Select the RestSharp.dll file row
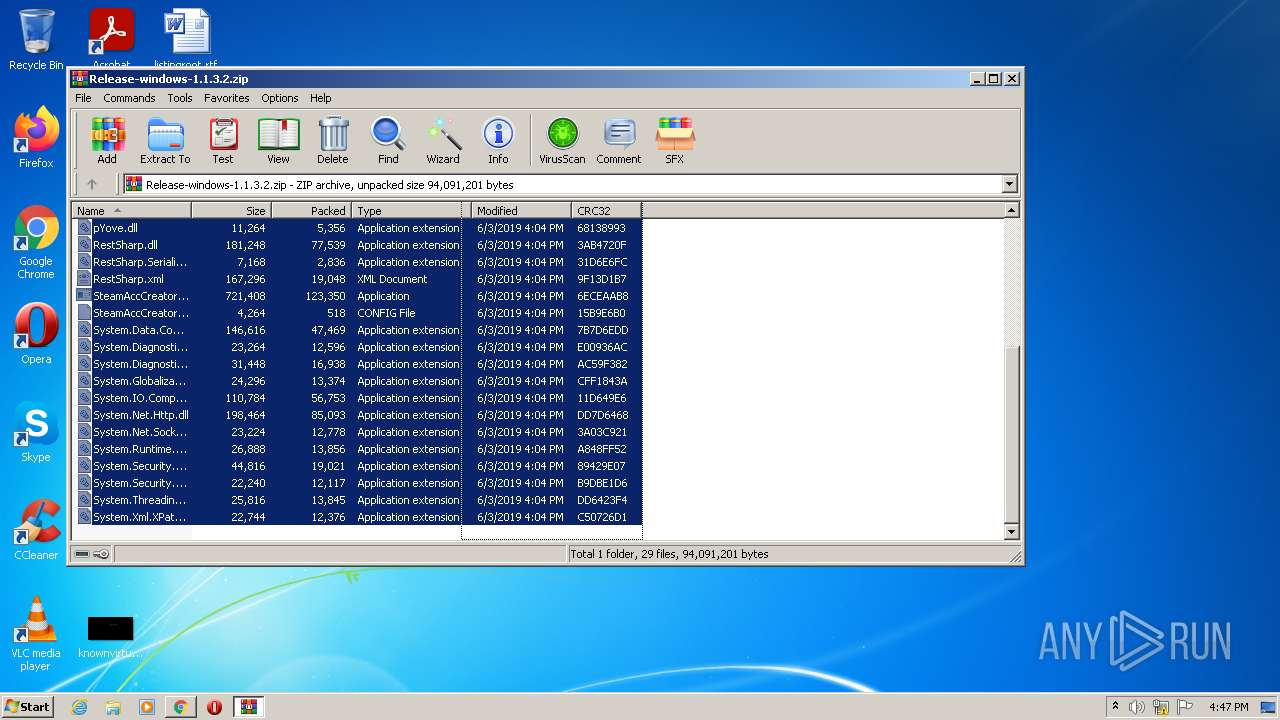 (x=359, y=245)
